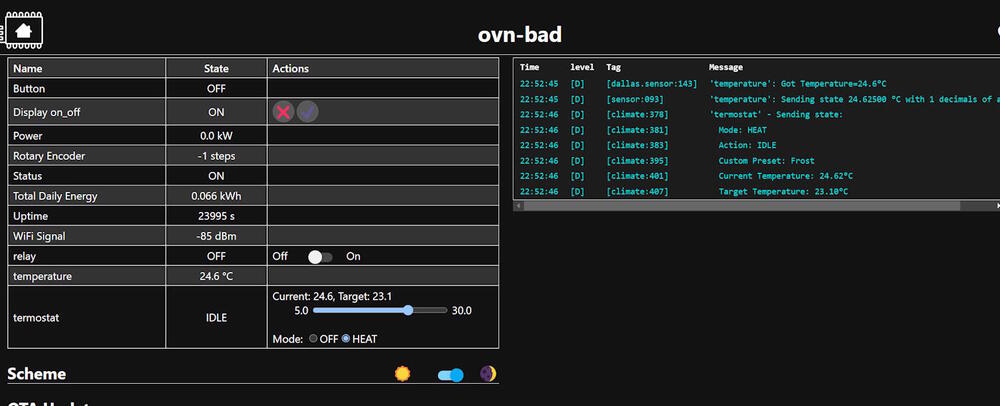This screenshot has height=406, width=1000.
Task: Click the log horizontal scrollbar
Action: 742,206
